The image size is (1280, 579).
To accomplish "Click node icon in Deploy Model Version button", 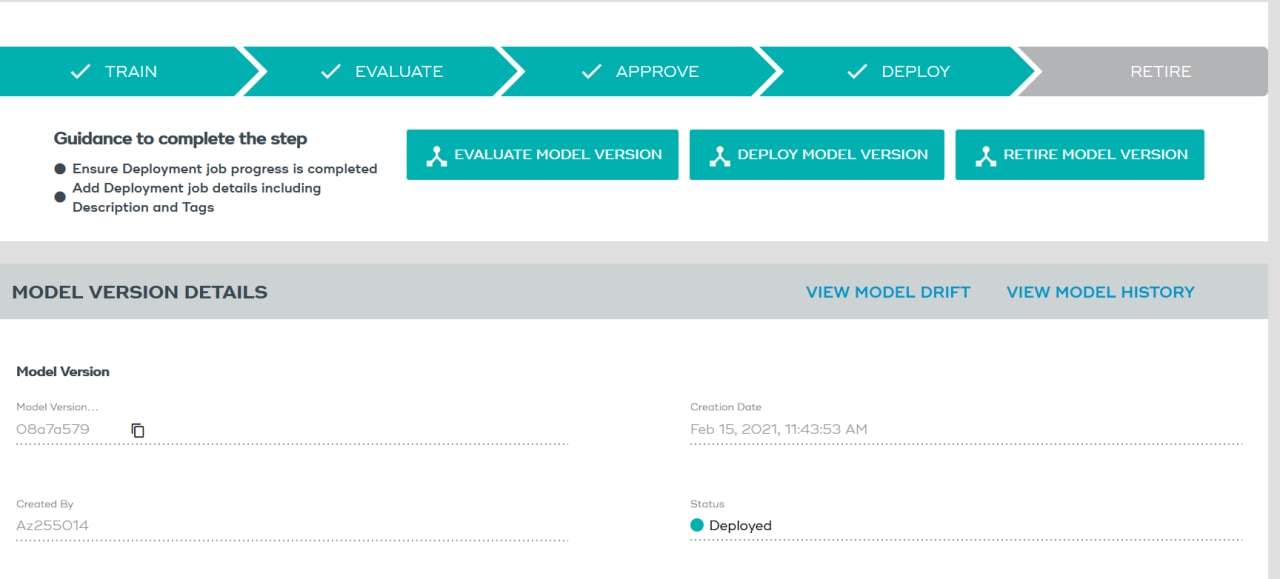I will click(x=719, y=156).
